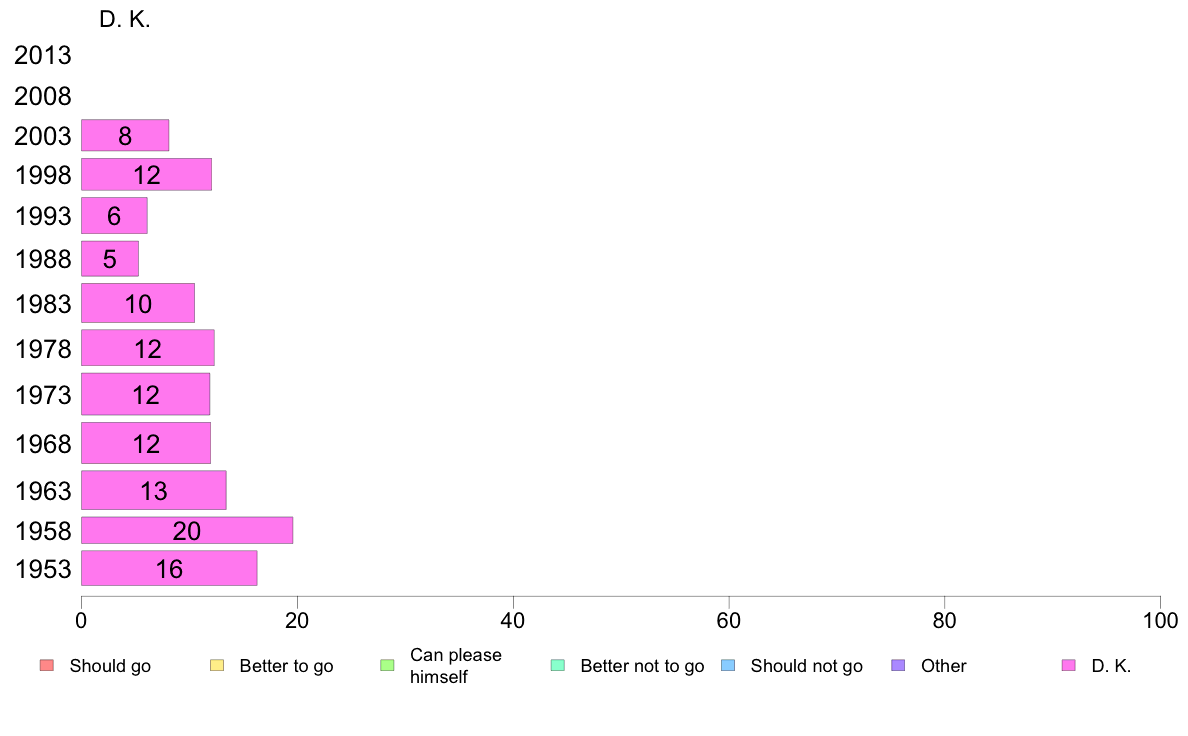The image size is (1188, 736).
Task: Click the Should not go legend label
Action: [807, 666]
